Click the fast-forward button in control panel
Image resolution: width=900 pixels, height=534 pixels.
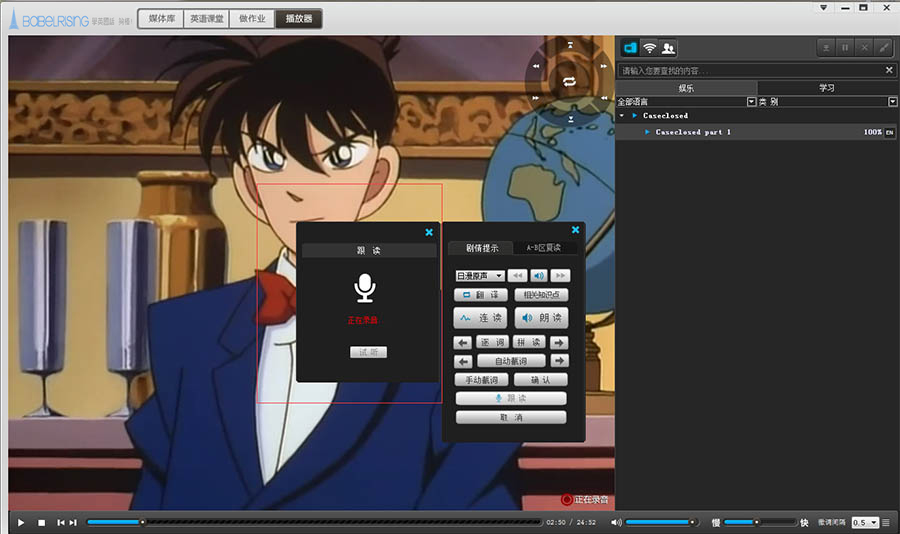tap(560, 276)
